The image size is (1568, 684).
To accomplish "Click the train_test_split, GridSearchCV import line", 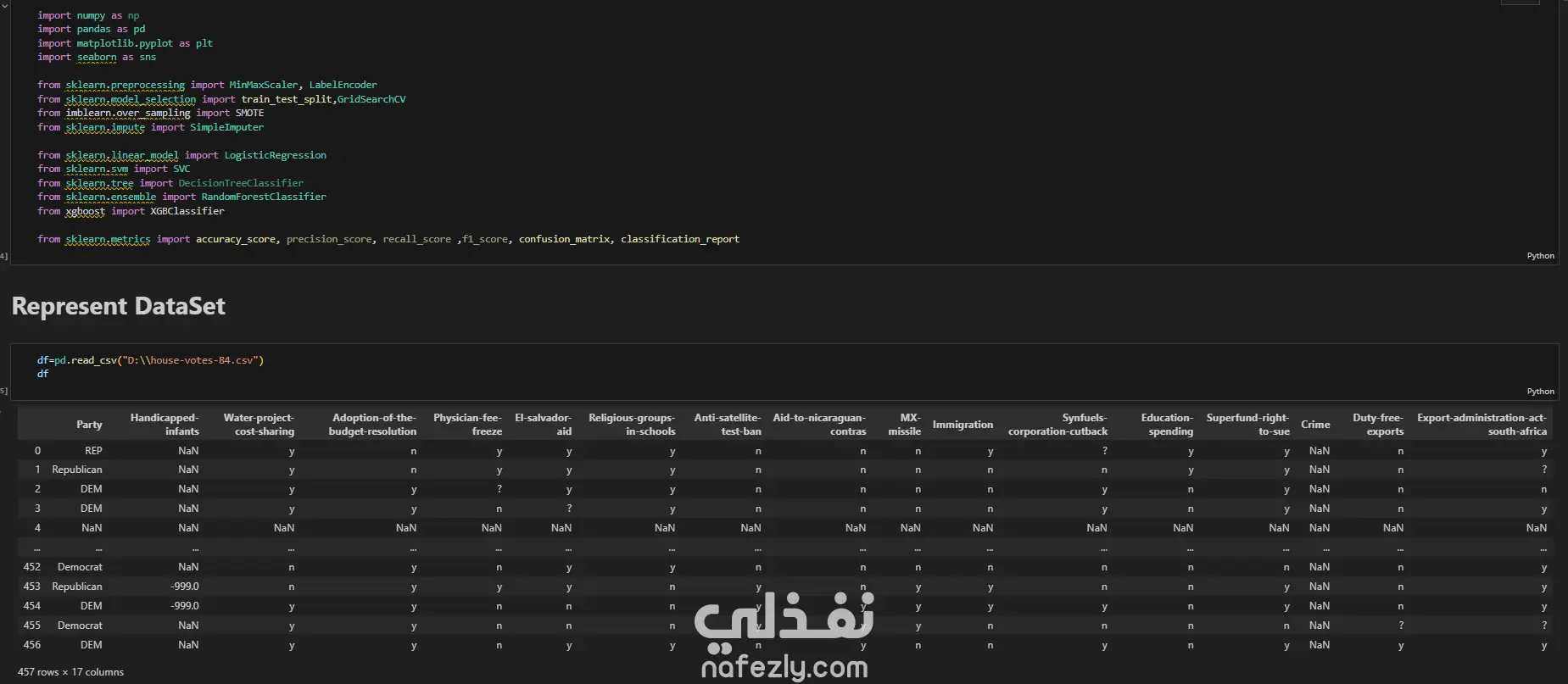I will pos(221,99).
